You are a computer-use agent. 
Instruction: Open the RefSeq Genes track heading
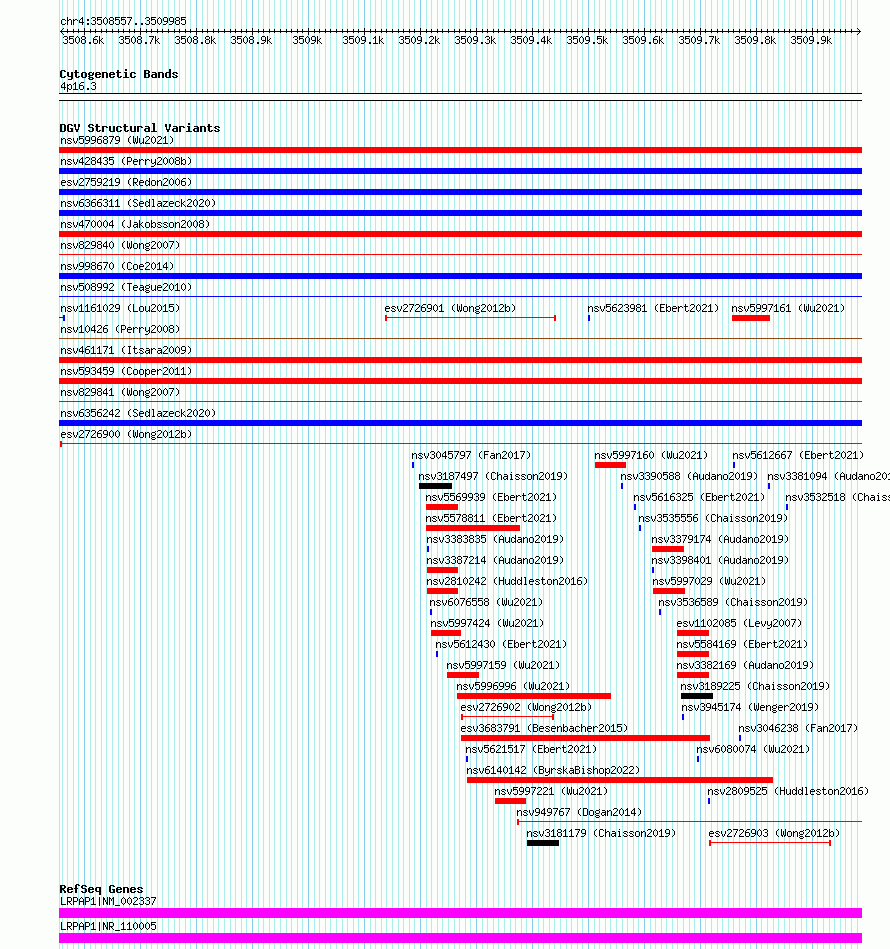[101, 889]
